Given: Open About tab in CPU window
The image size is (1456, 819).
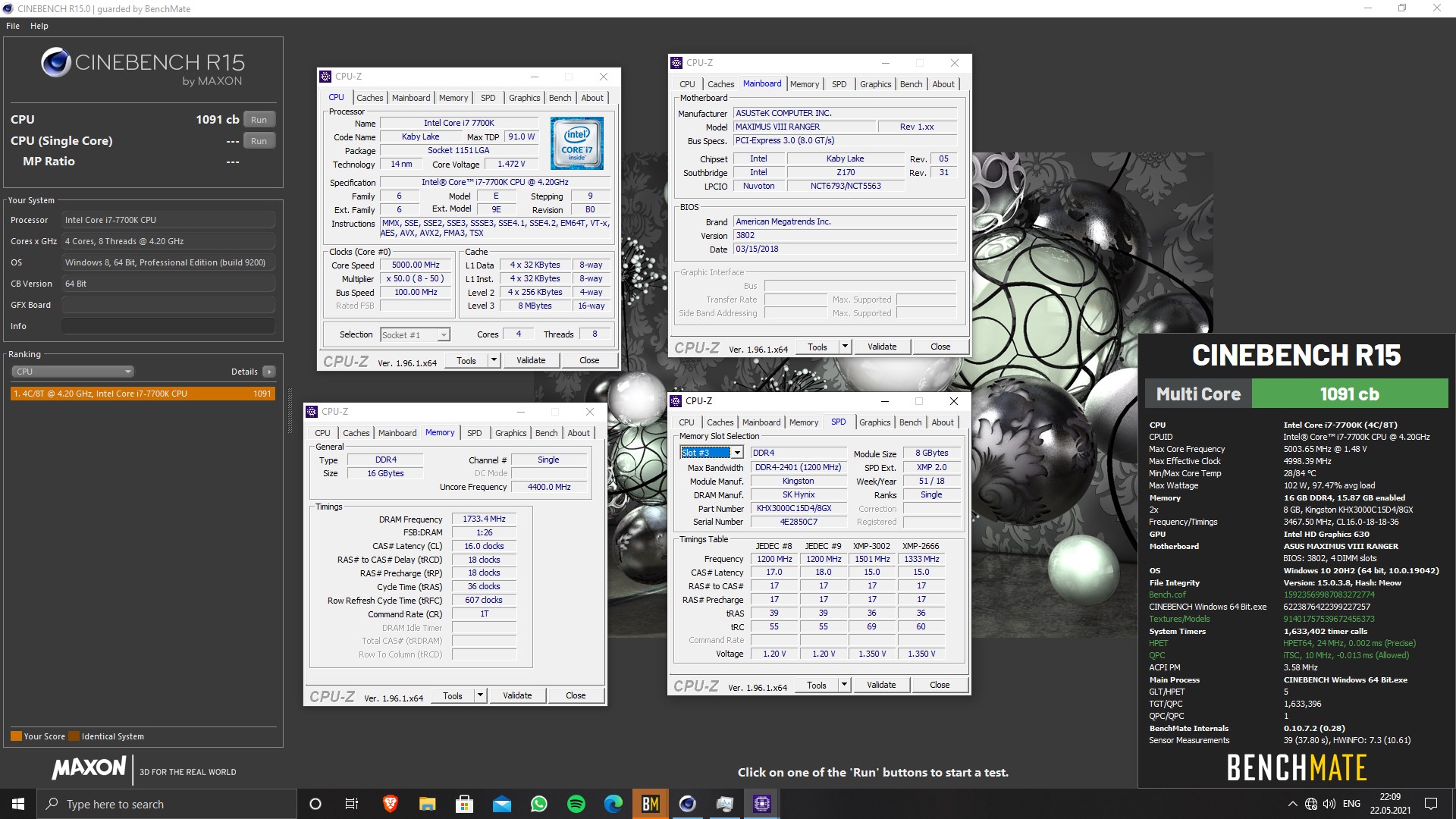Looking at the screenshot, I should click(x=592, y=98).
